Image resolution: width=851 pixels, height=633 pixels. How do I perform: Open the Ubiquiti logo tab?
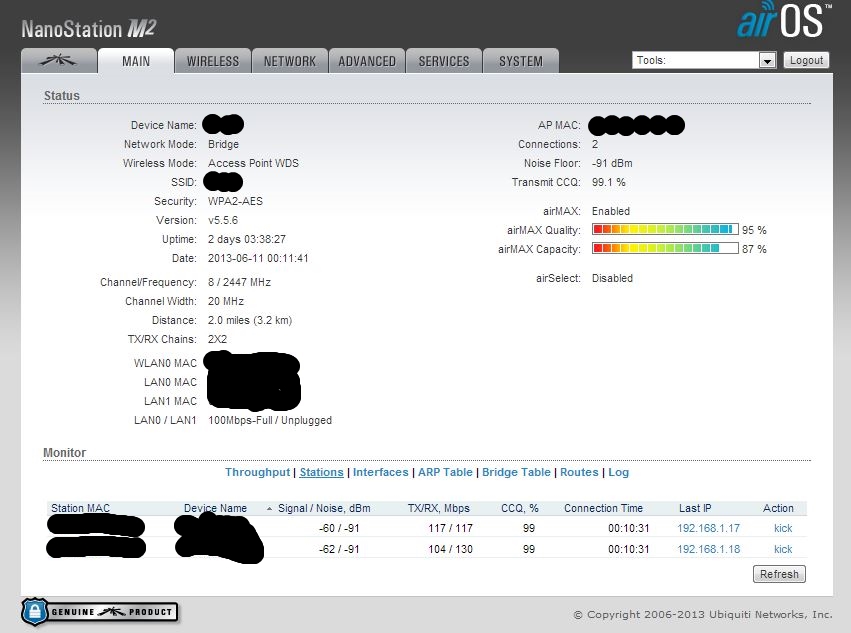coord(59,61)
